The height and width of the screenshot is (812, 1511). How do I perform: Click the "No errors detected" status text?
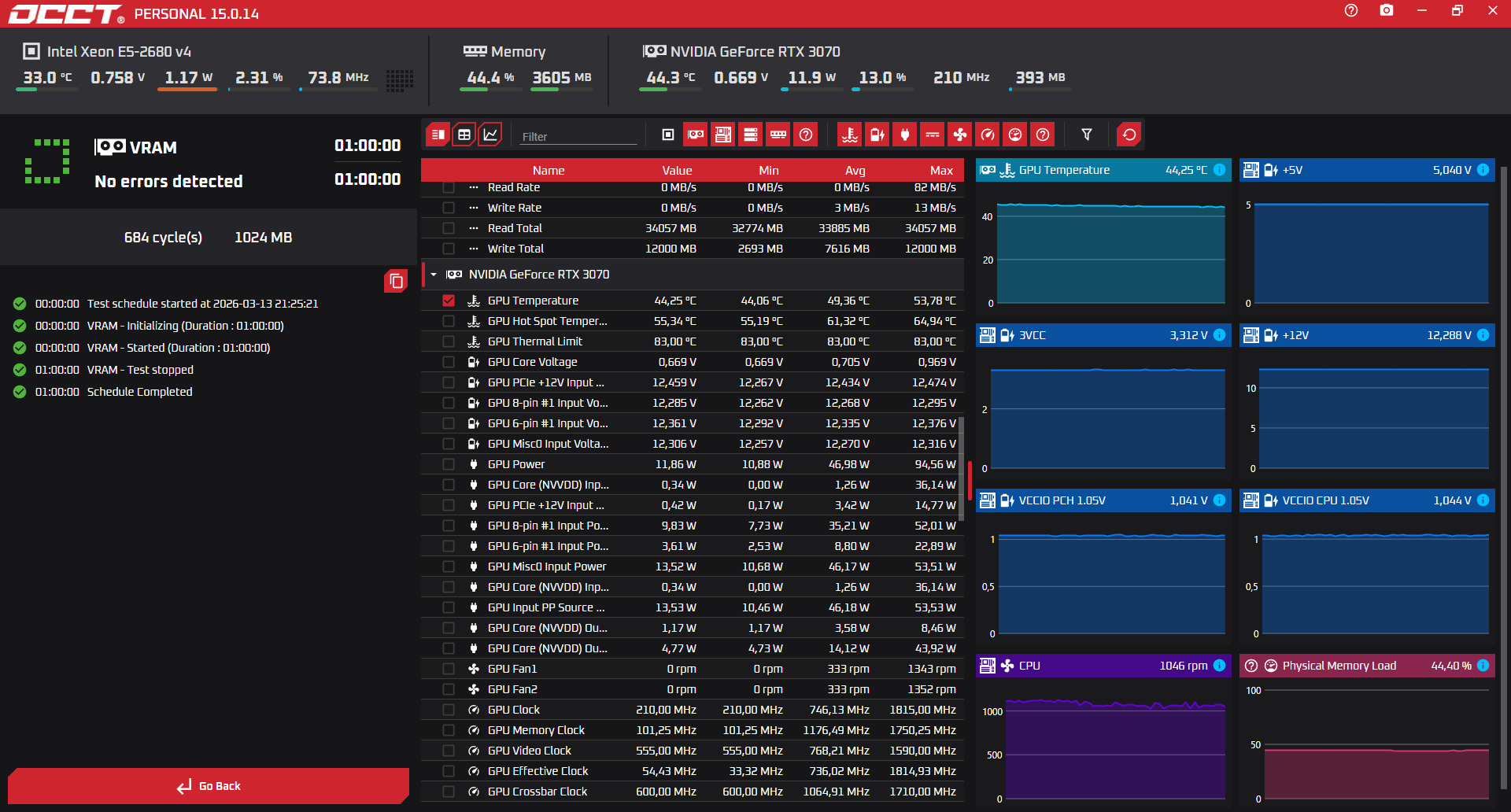click(x=168, y=182)
